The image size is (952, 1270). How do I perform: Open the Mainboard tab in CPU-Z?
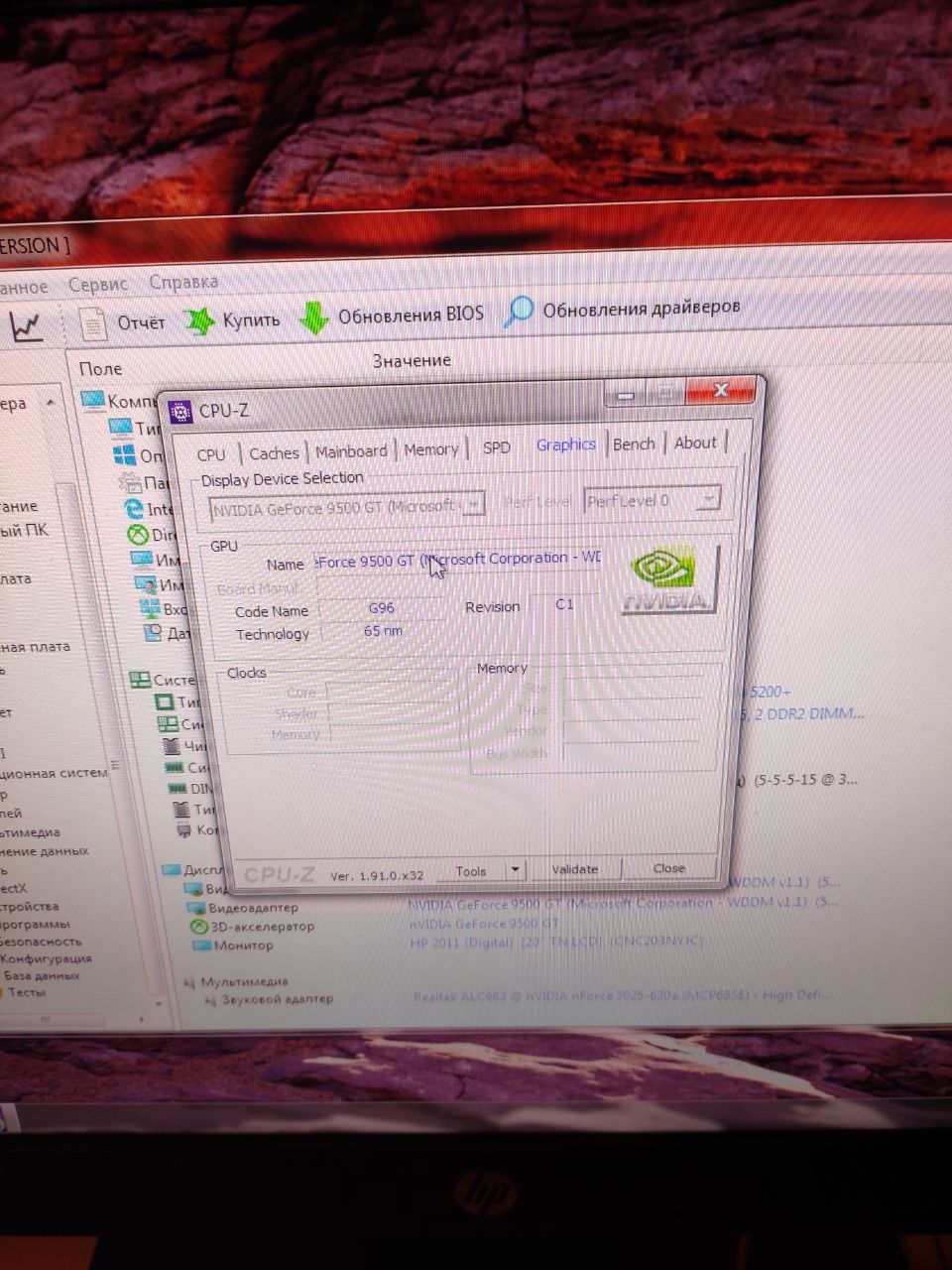pyautogui.click(x=351, y=450)
